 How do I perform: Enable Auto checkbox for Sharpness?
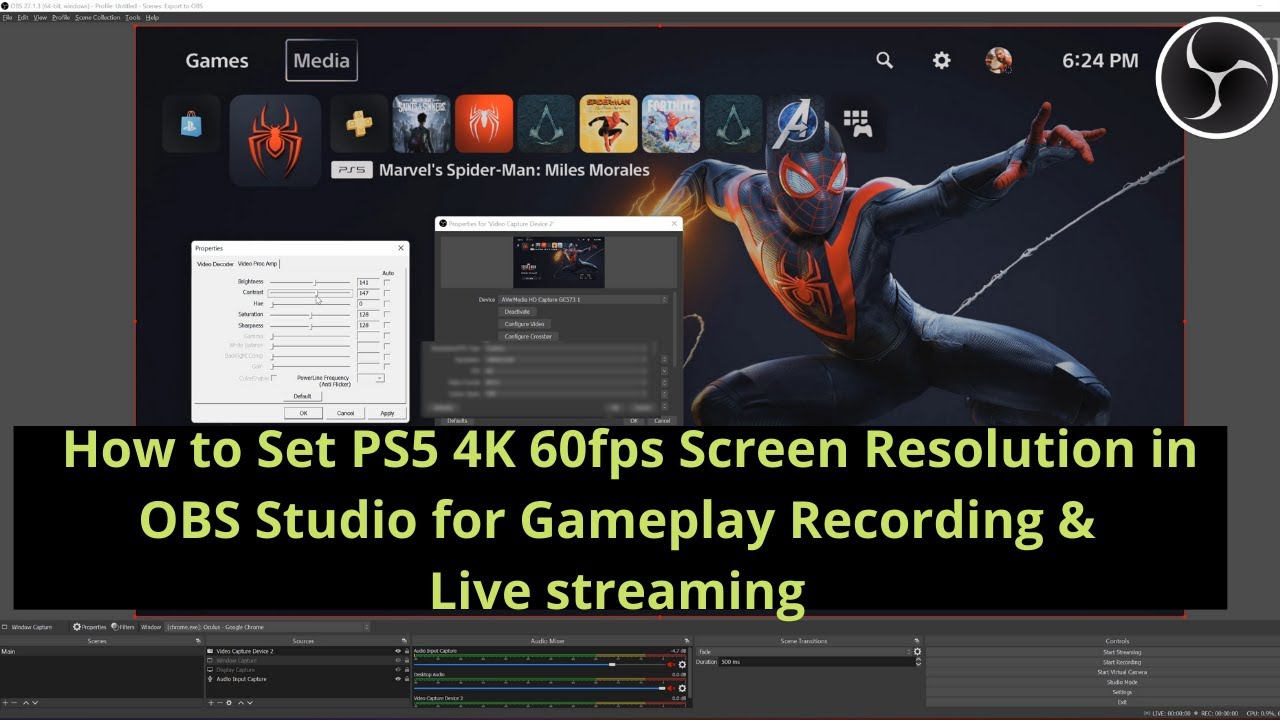tap(387, 325)
